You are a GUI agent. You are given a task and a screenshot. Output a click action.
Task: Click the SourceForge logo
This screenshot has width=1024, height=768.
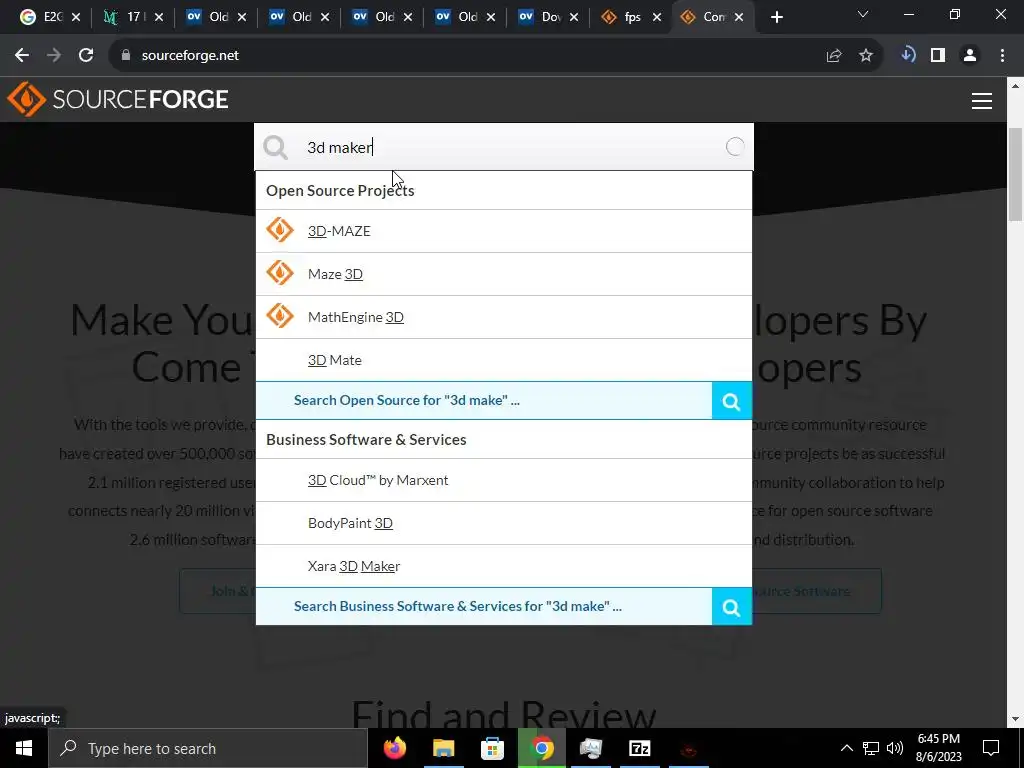click(118, 99)
